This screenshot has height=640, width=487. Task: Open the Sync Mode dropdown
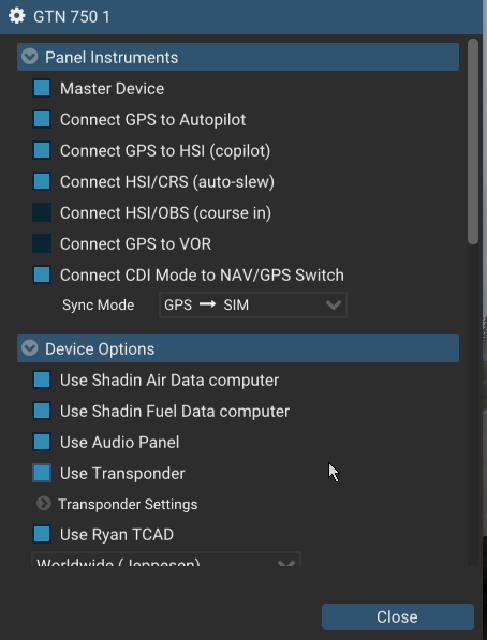(x=253, y=305)
